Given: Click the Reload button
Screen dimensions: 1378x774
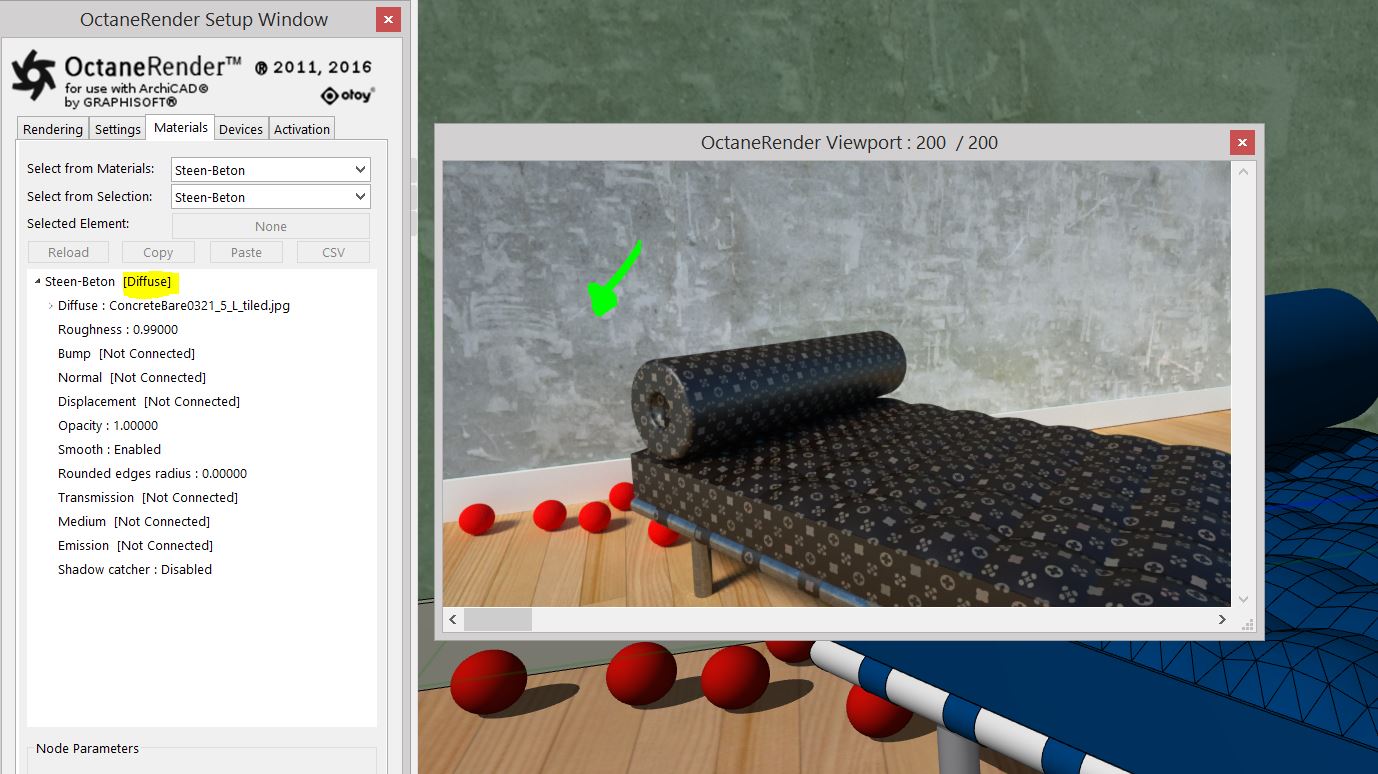Looking at the screenshot, I should click(67, 252).
